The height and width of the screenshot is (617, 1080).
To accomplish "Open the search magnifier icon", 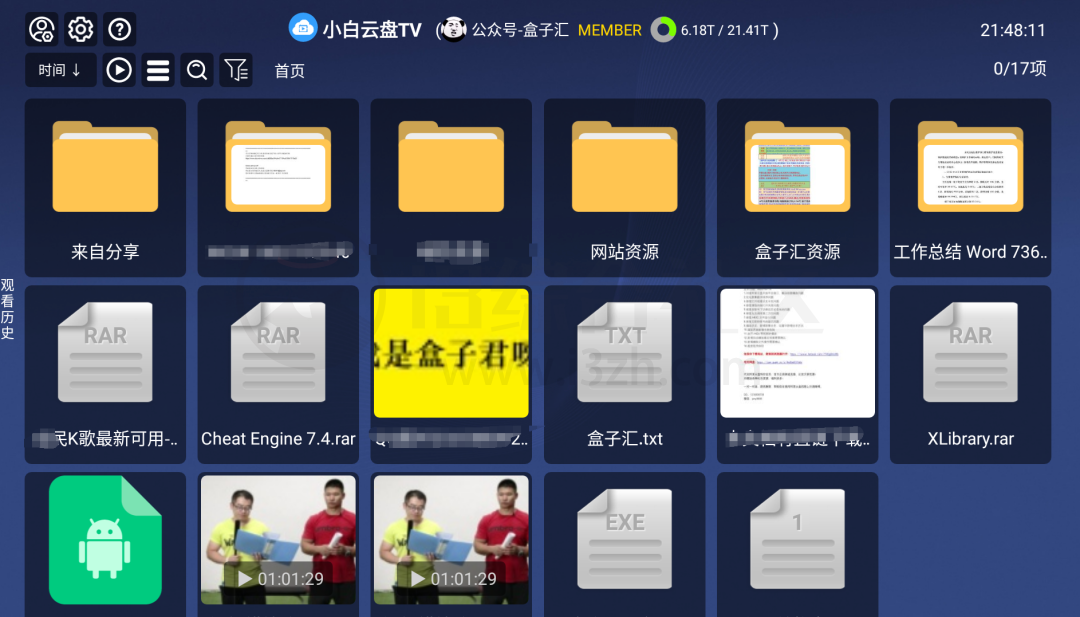I will pos(197,70).
